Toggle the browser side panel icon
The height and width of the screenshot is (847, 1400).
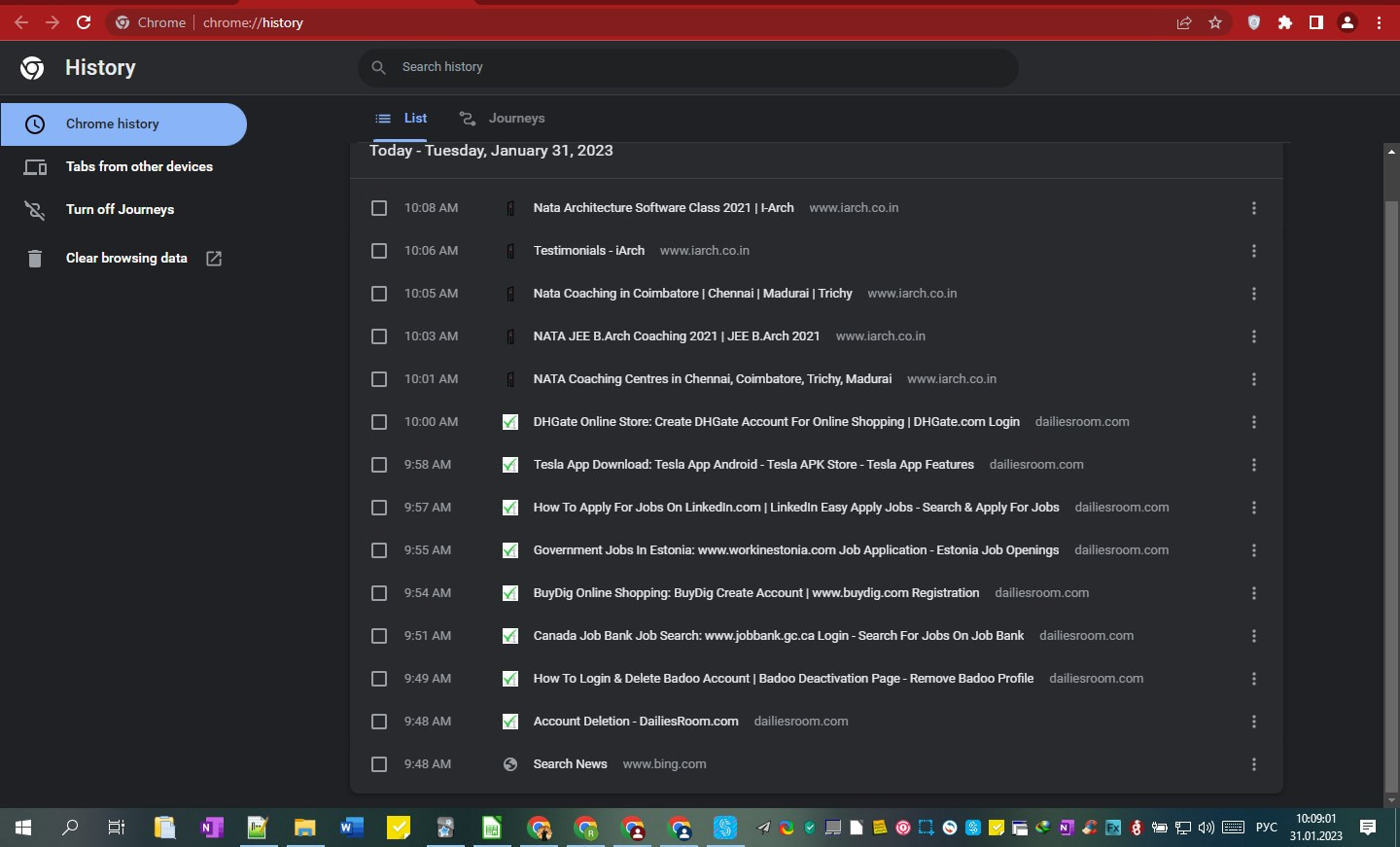click(x=1316, y=22)
